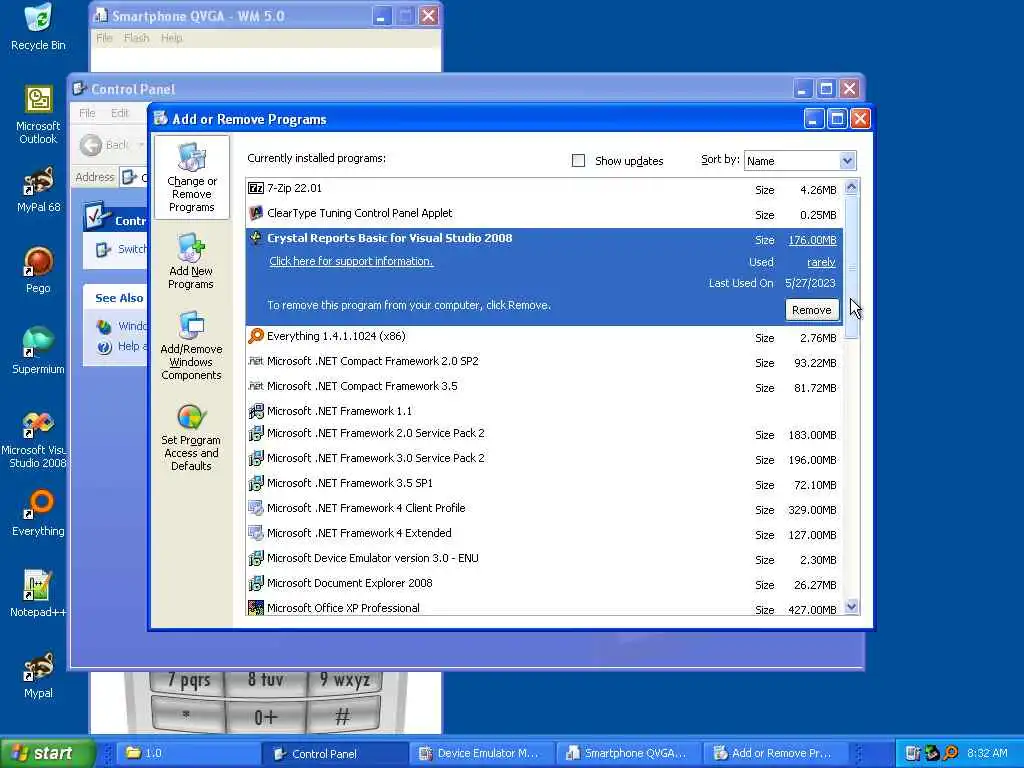Click the ClearType Tuning Control Panel Applet icon
The width and height of the screenshot is (1024, 768).
256,214
